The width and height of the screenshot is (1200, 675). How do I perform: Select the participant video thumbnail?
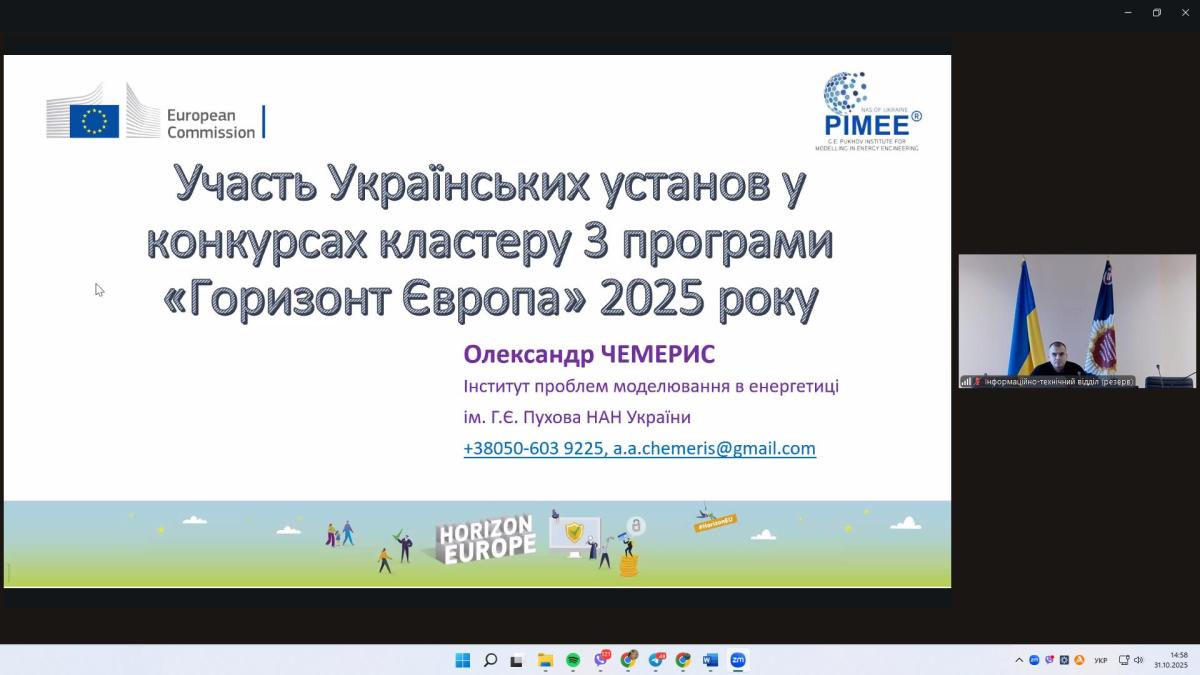(1077, 320)
